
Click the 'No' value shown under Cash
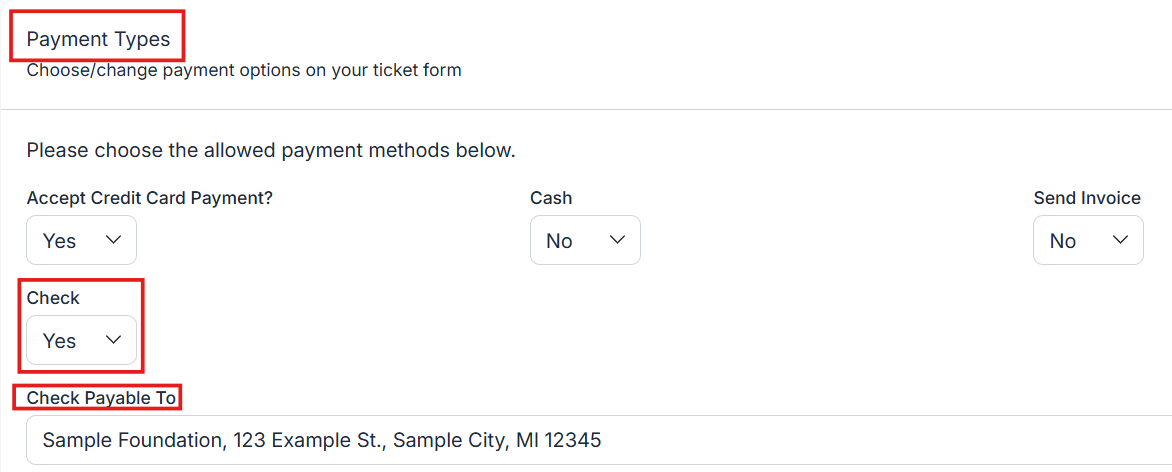[x=559, y=241]
